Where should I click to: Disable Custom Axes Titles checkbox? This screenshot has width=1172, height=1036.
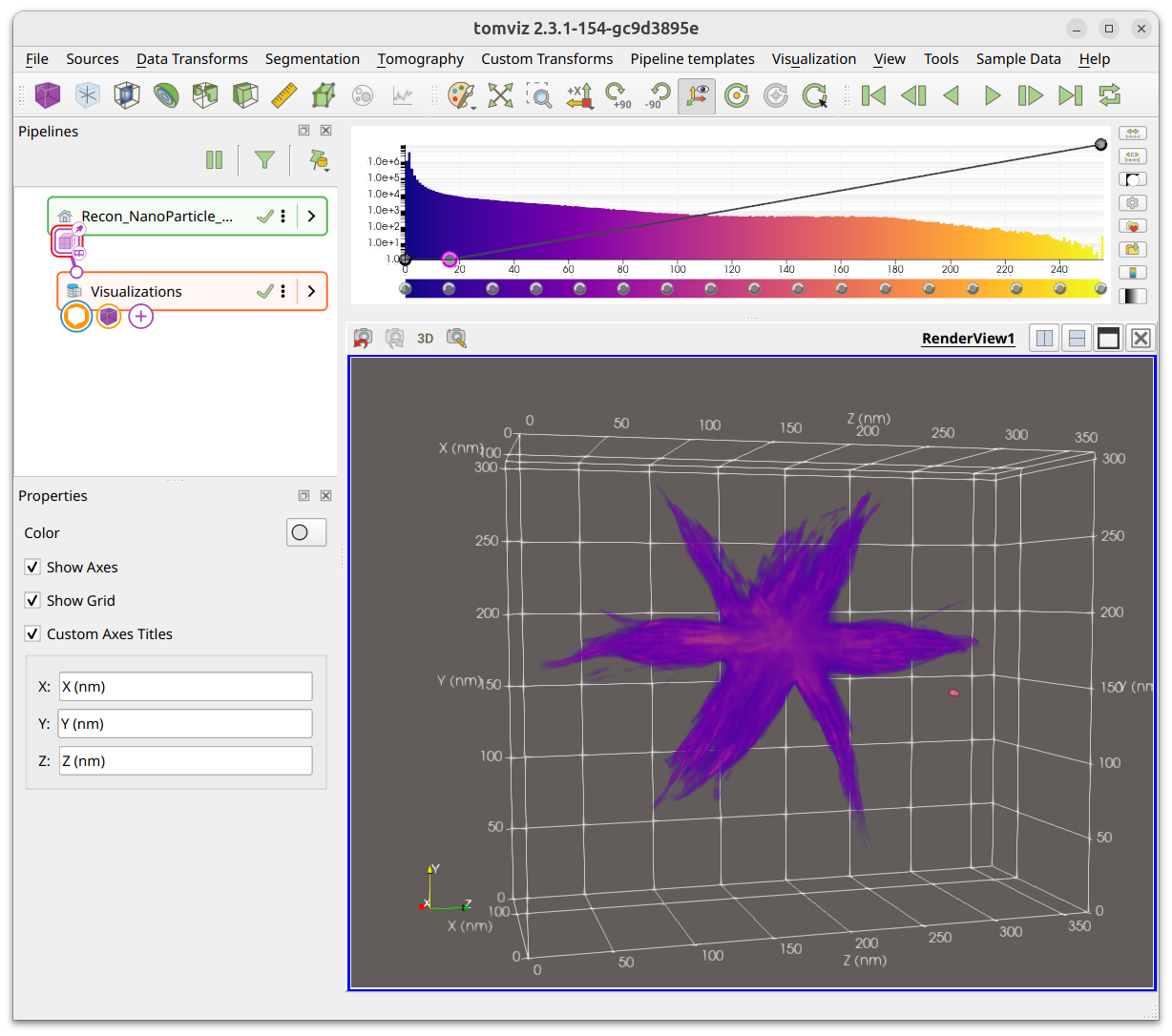click(x=32, y=634)
